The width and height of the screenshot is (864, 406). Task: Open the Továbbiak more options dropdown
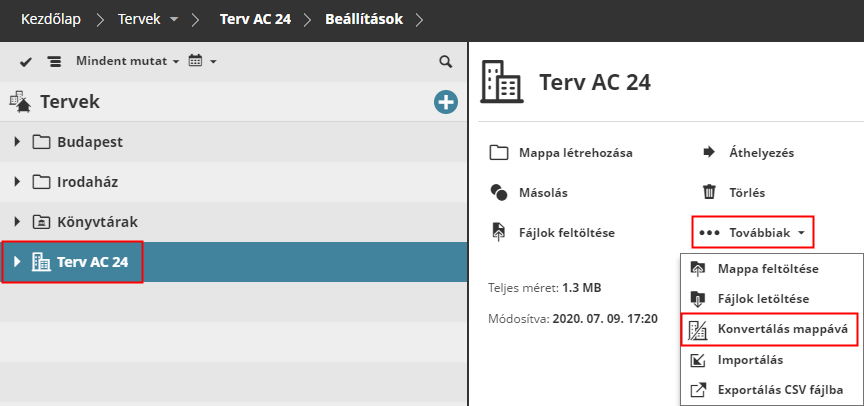tap(753, 233)
